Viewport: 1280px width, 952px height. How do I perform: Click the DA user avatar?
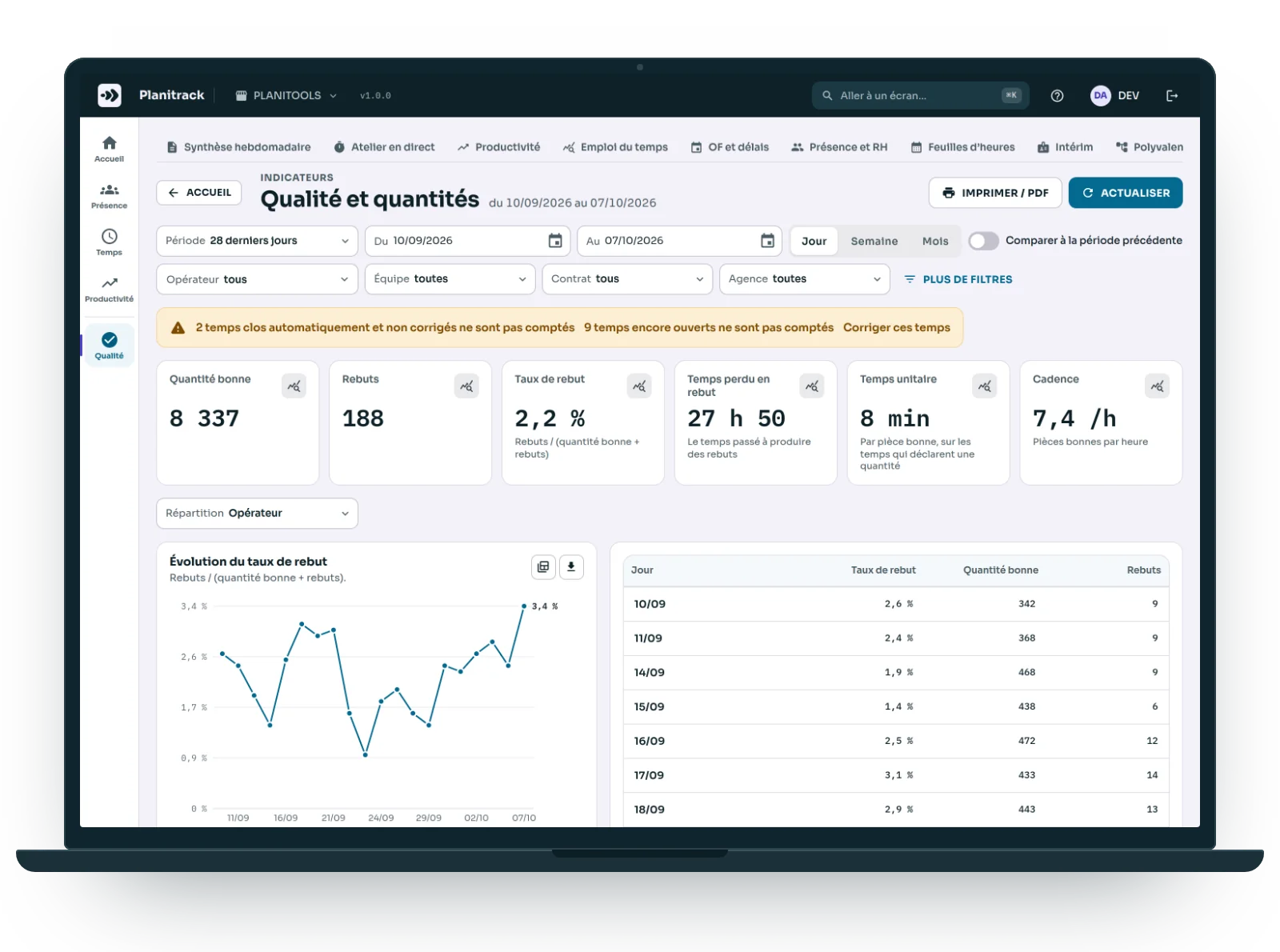1101,95
